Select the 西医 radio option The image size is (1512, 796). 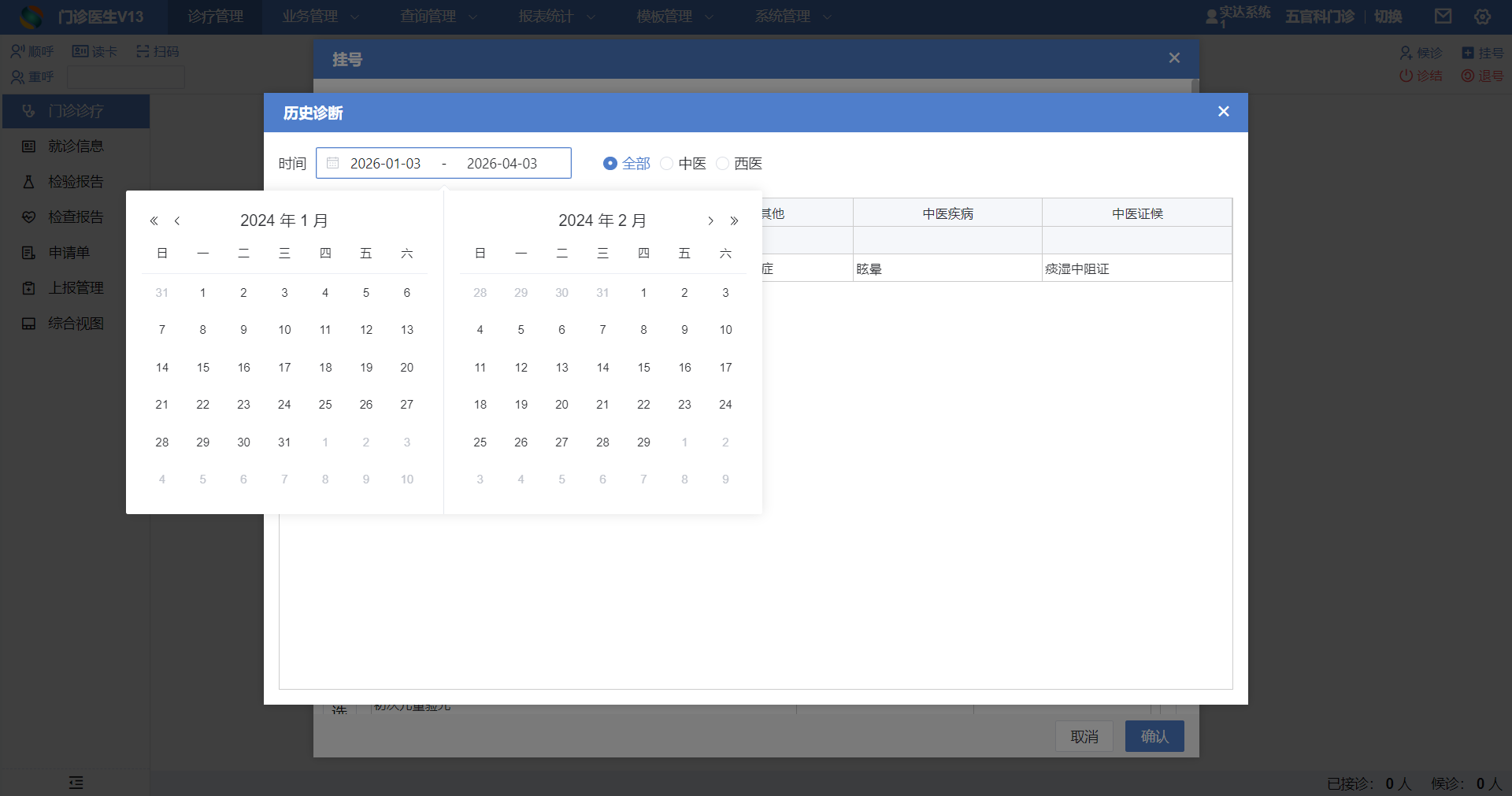point(739,163)
